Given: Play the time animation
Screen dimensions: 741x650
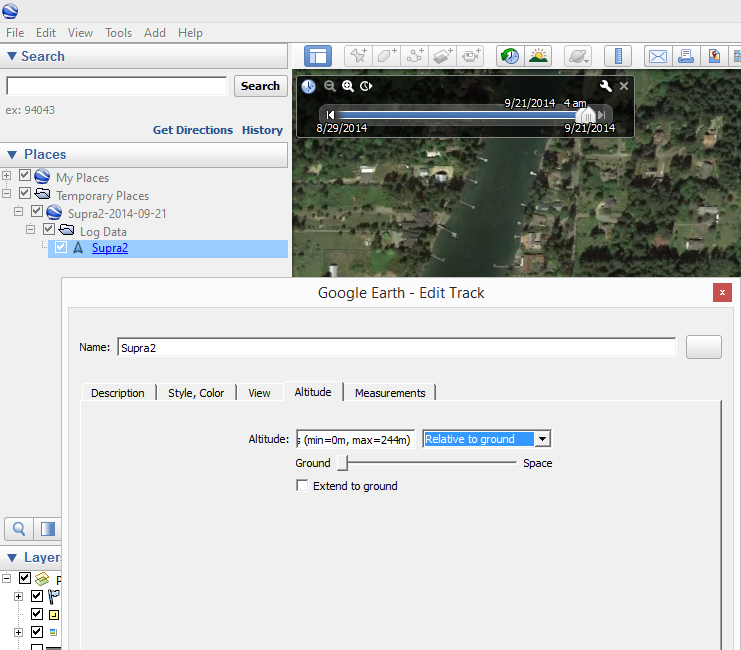Looking at the screenshot, I should pos(366,86).
